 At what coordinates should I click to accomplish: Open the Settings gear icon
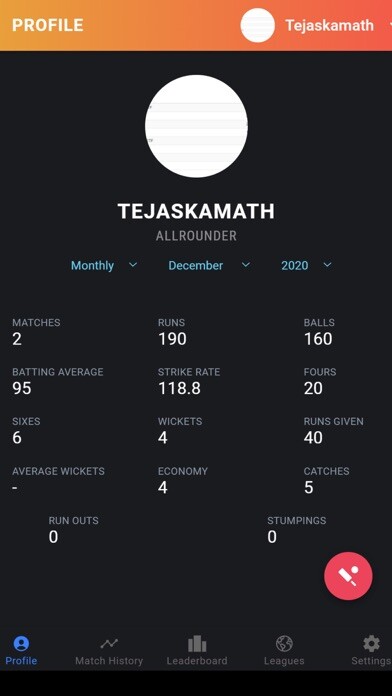(x=371, y=643)
